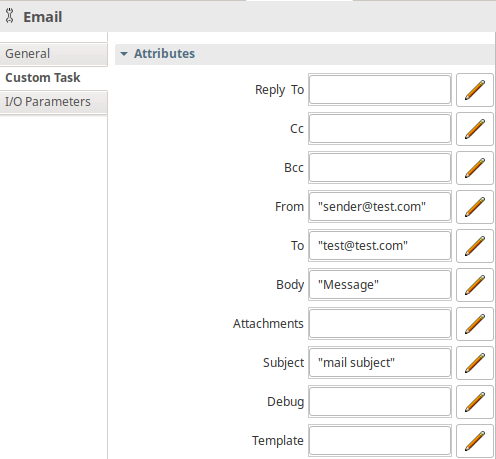
Task: Click the Attributes section title
Action: click(164, 54)
